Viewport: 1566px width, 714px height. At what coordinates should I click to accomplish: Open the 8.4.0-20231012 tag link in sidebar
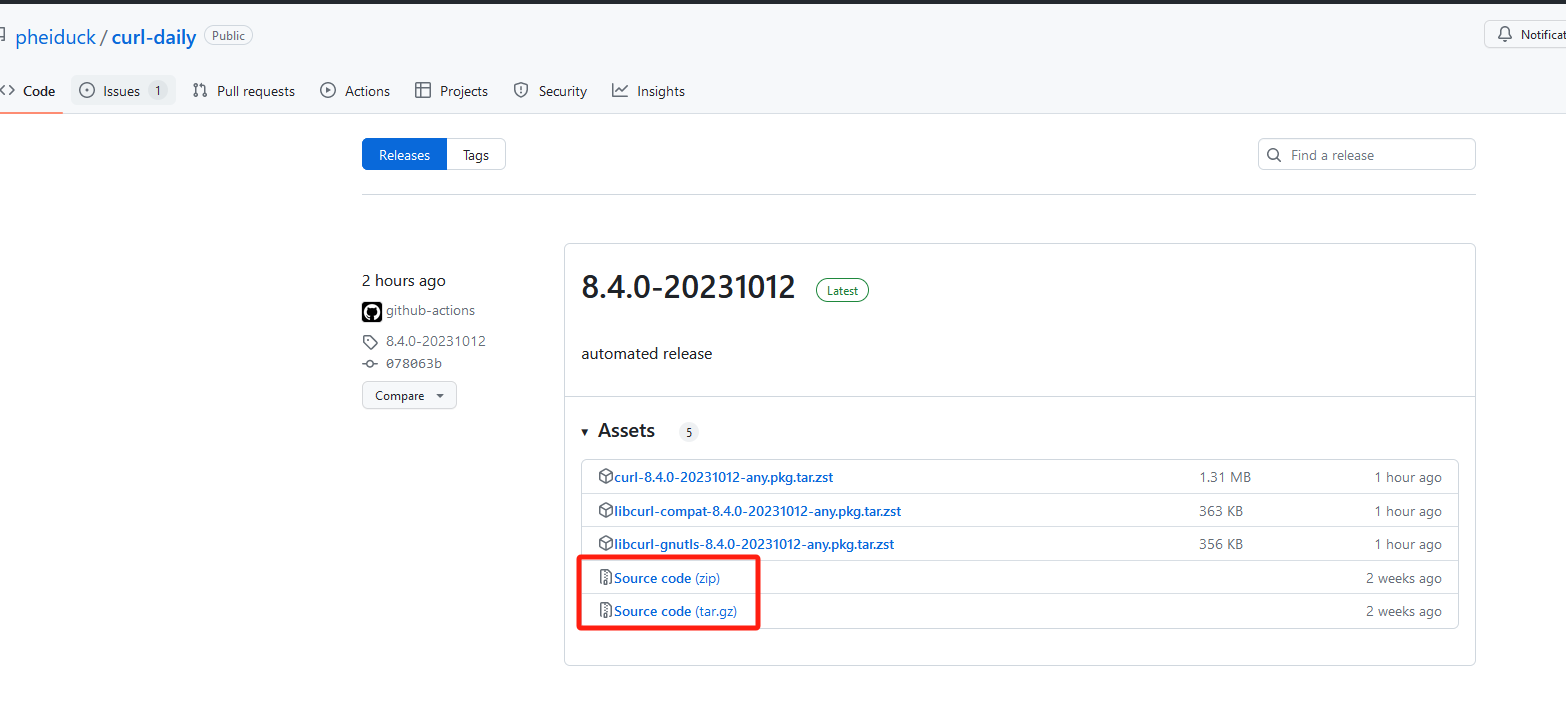click(435, 341)
